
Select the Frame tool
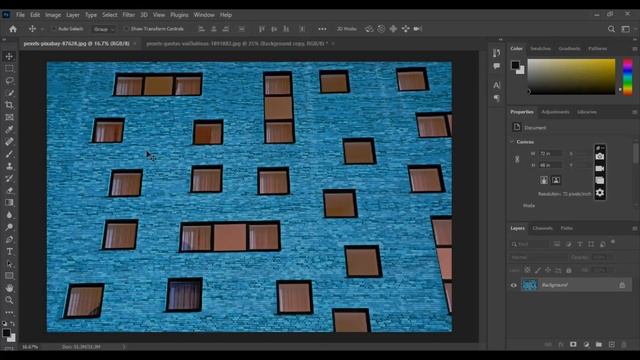[9, 118]
